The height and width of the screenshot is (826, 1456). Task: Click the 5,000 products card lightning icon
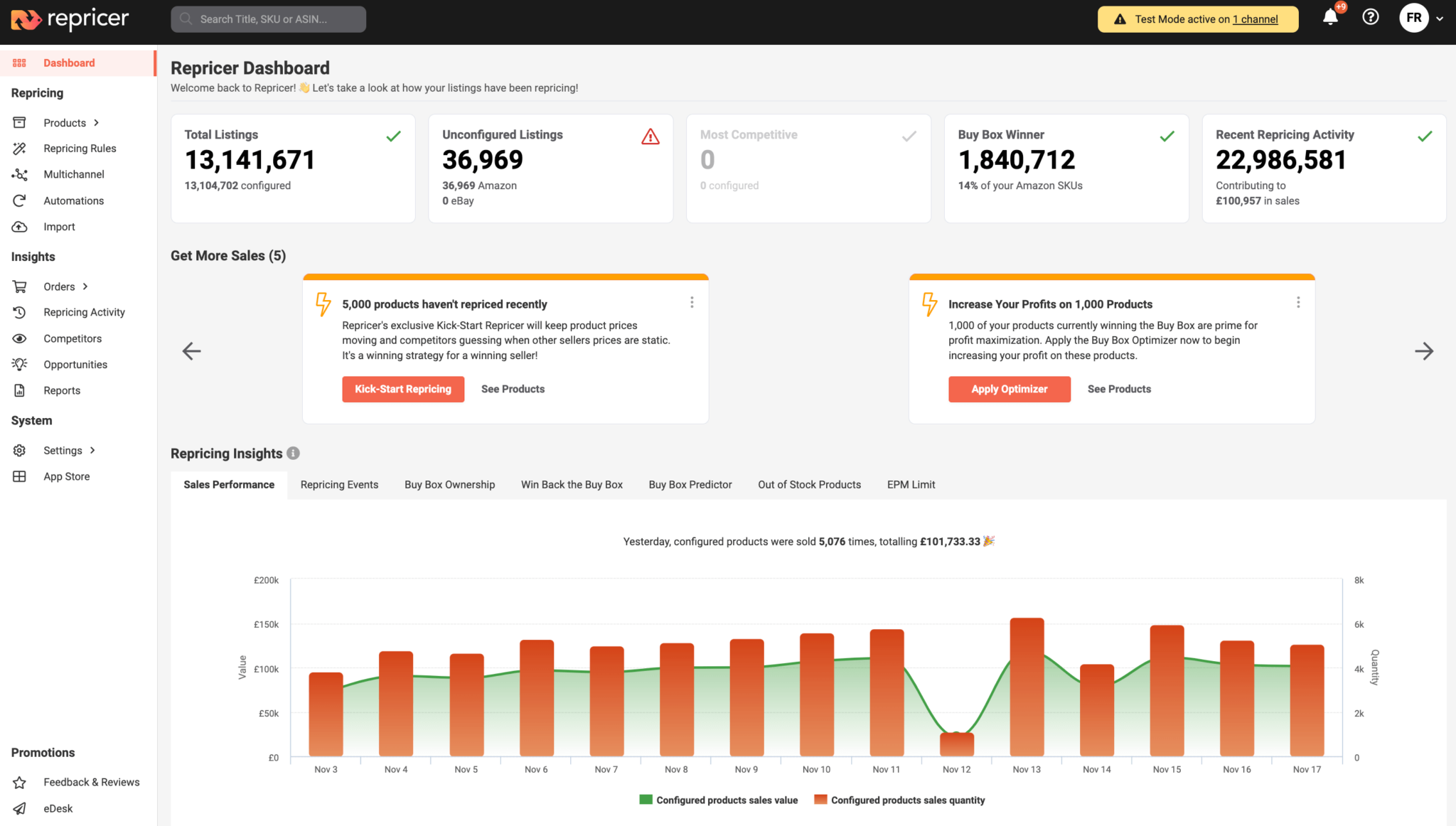tap(323, 304)
